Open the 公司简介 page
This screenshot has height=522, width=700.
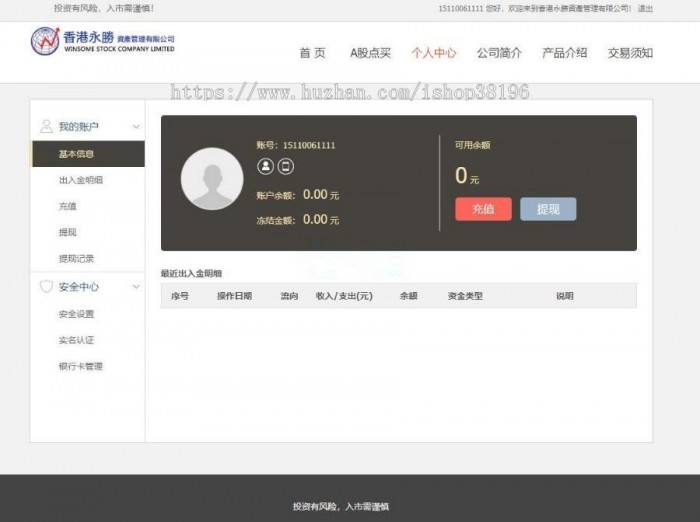click(499, 53)
